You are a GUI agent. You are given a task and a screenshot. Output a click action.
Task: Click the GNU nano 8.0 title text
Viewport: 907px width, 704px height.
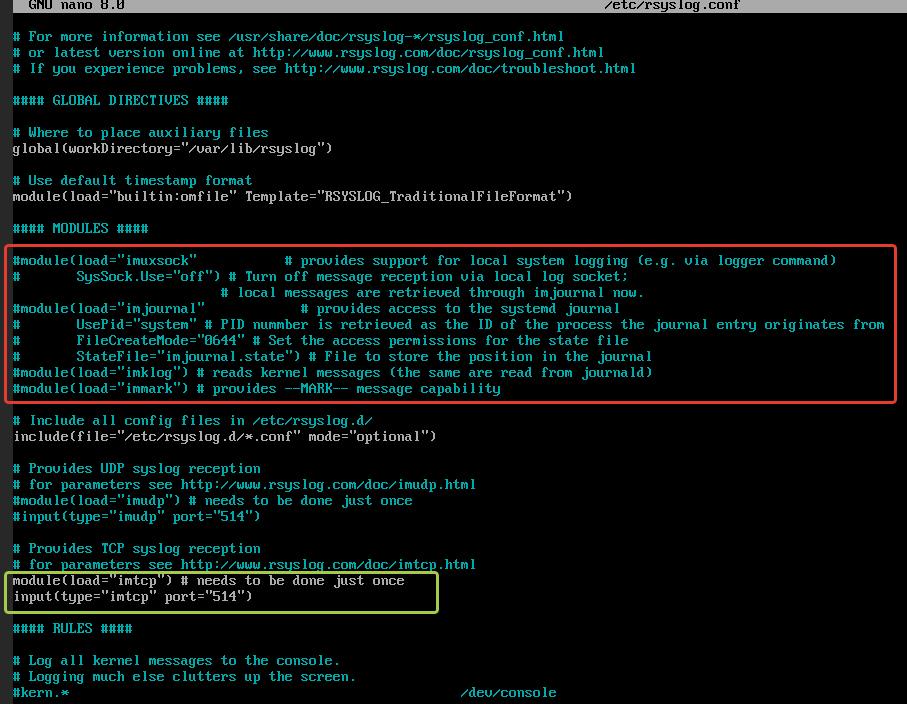(x=76, y=5)
